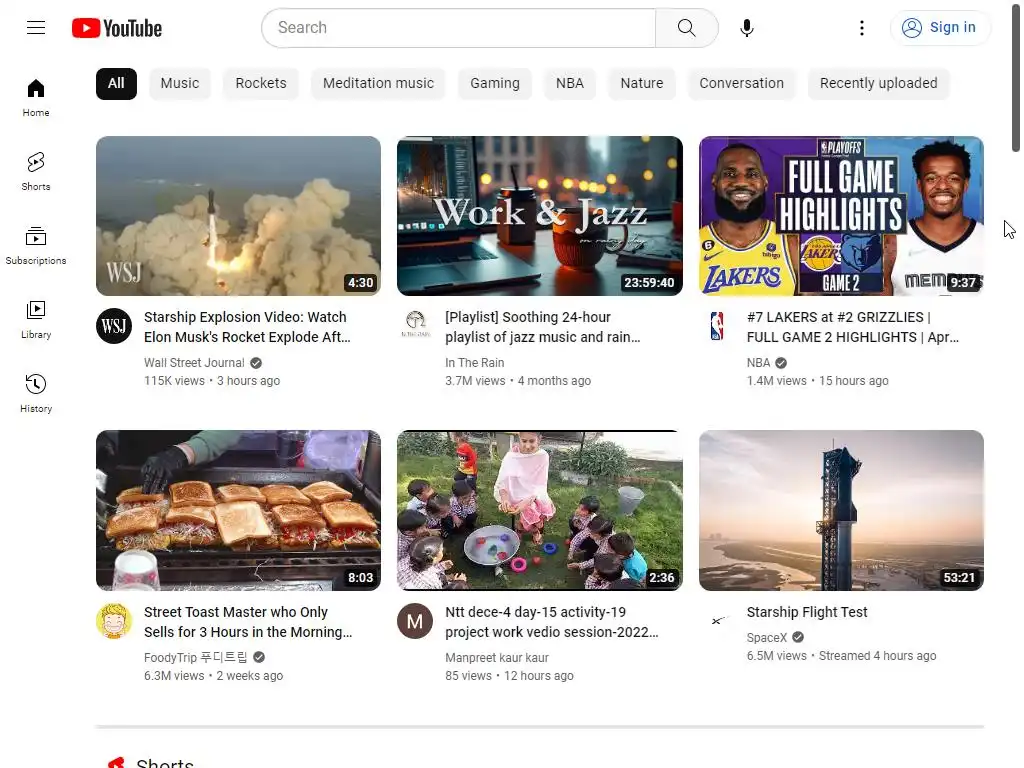This screenshot has height=768, width=1024.
Task: Filter by Recently uploaded chip
Action: point(878,84)
